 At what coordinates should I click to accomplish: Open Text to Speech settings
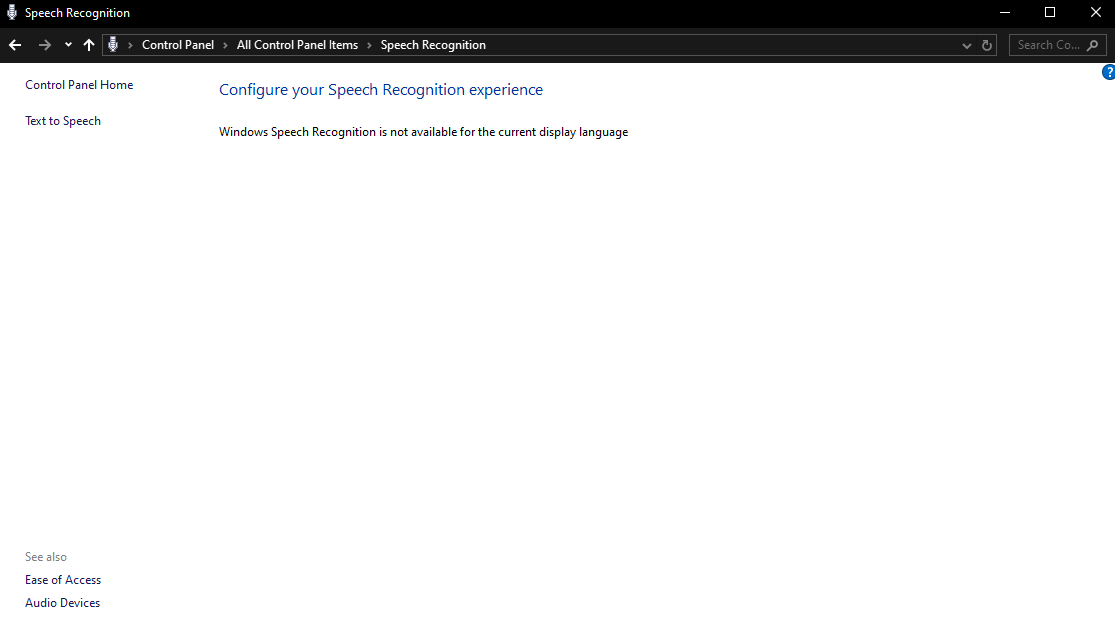(63, 121)
